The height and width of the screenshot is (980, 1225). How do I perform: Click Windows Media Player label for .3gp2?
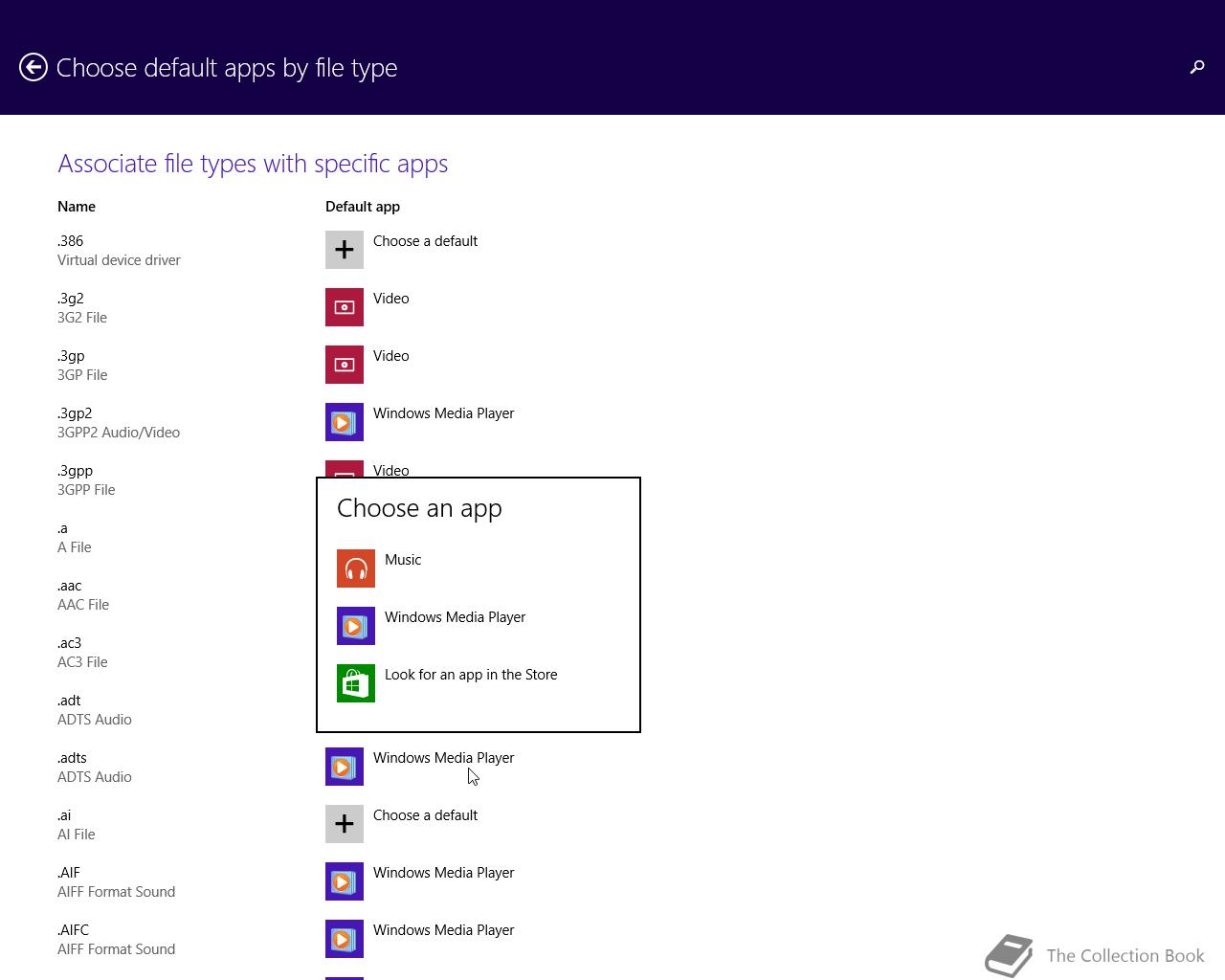click(443, 413)
